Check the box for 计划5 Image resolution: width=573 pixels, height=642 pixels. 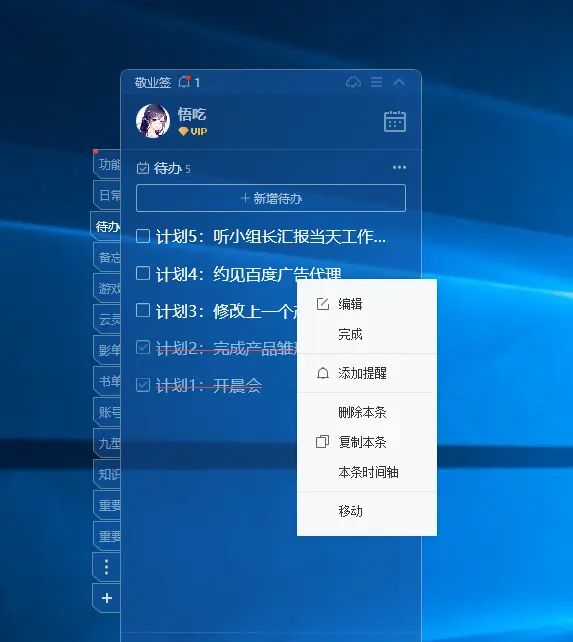143,236
